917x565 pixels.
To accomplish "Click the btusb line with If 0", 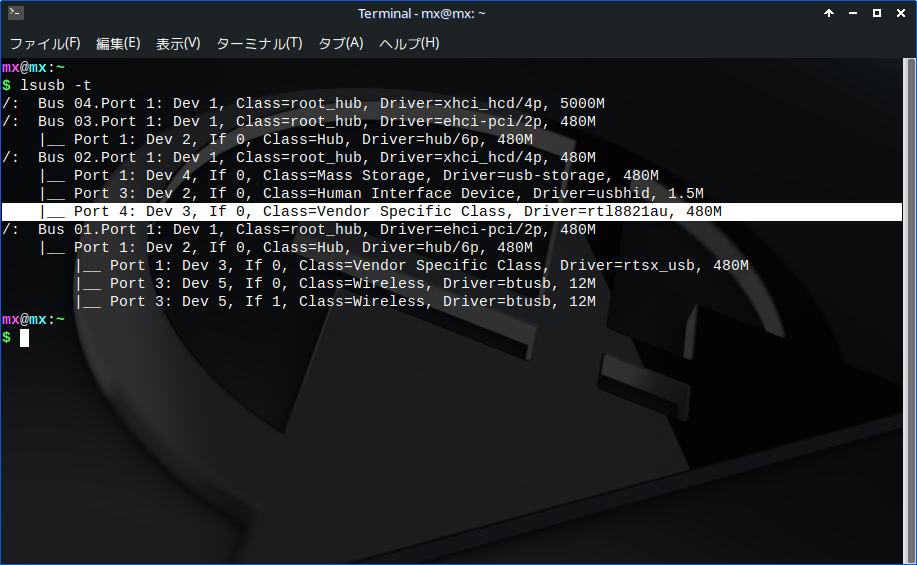I will pyautogui.click(x=335, y=284).
